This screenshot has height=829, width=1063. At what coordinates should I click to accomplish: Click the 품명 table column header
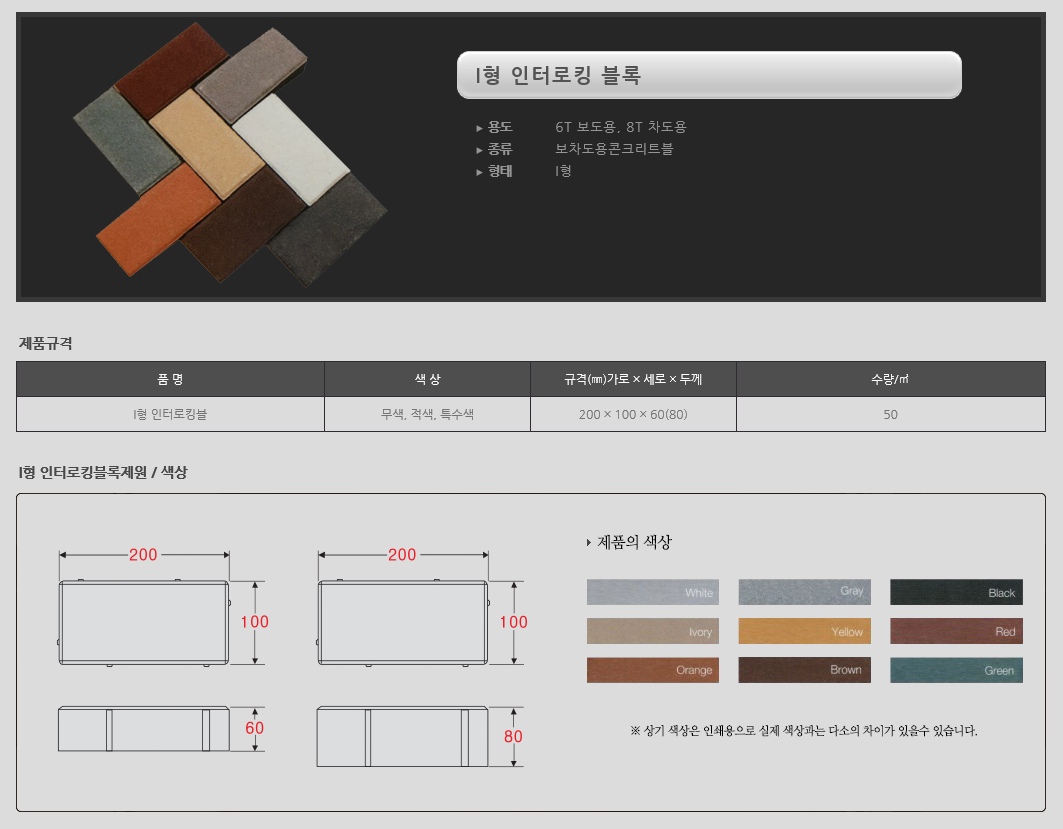[170, 379]
